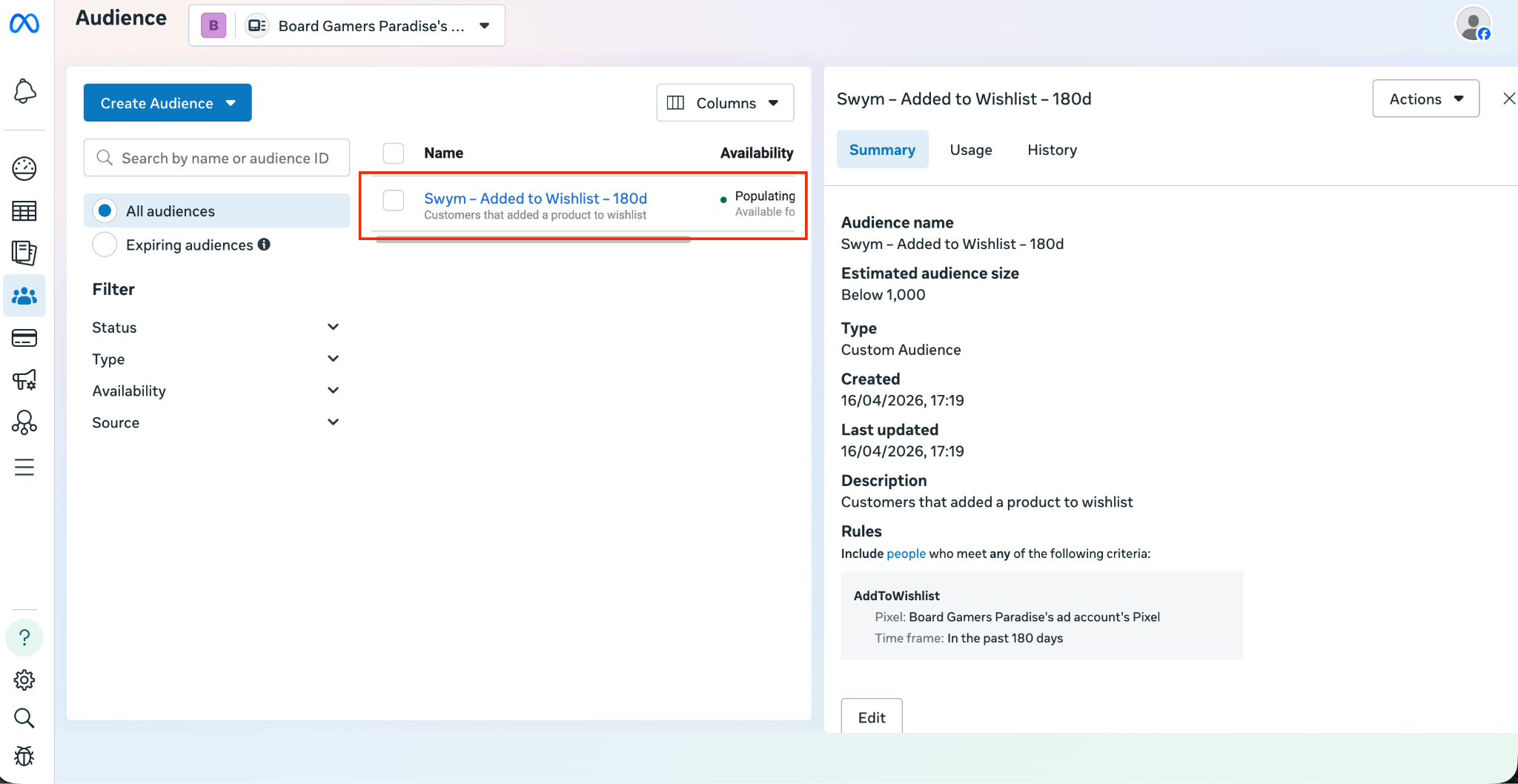Select Expiring audiences radio option
1518x784 pixels.
tap(105, 245)
